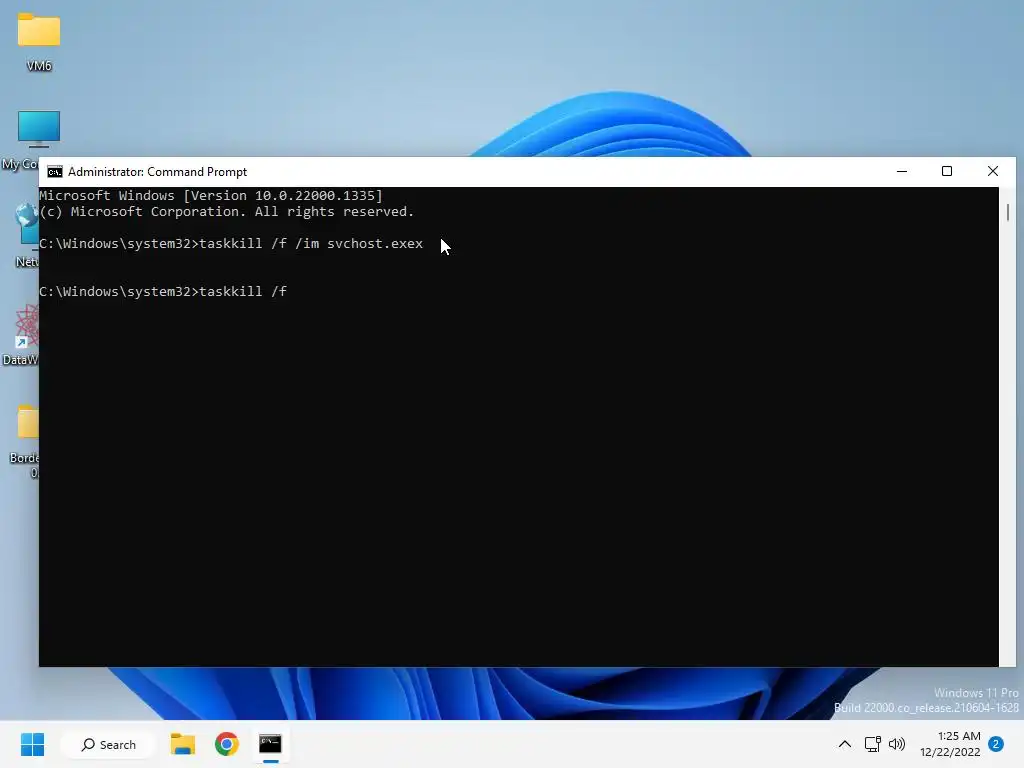The image size is (1024, 768).
Task: Open the Windows Start menu
Action: [32, 744]
